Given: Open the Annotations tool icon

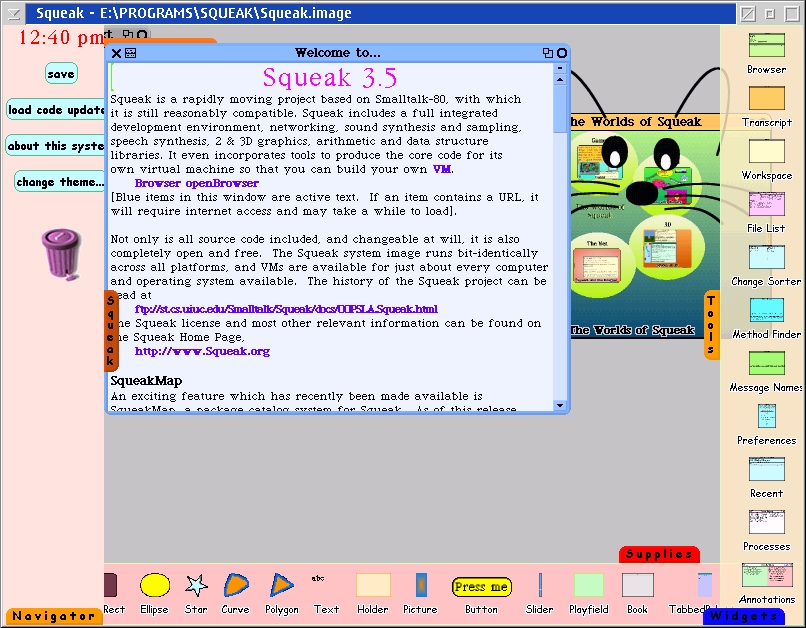Looking at the screenshot, I should (x=766, y=575).
